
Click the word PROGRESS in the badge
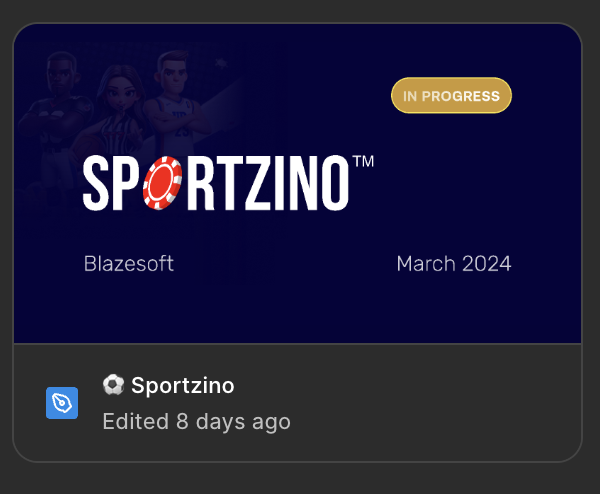click(x=461, y=96)
